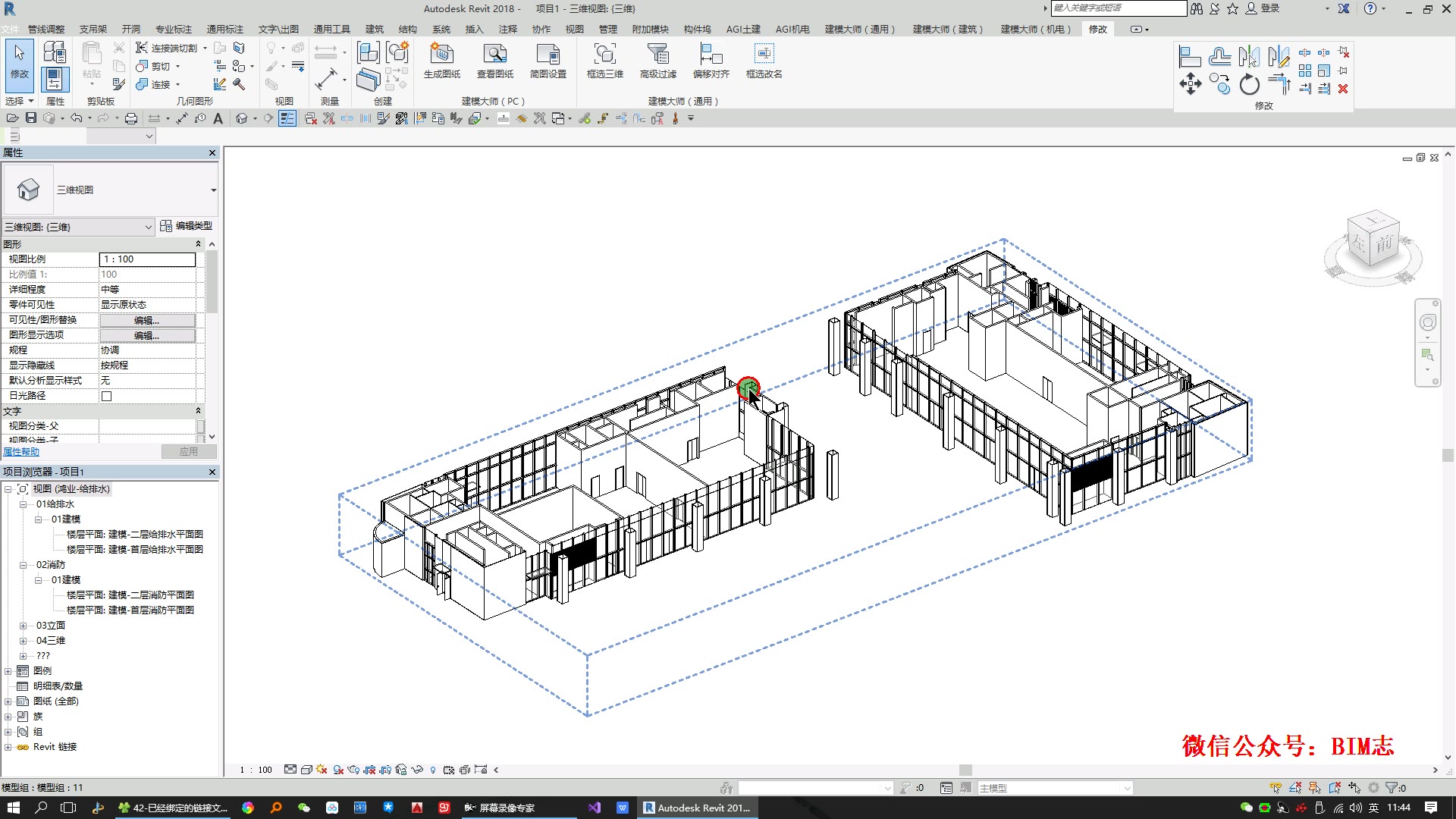The width and height of the screenshot is (1456, 819).
Task: Expand the 图纸 (全部) tree node
Action: (x=8, y=701)
